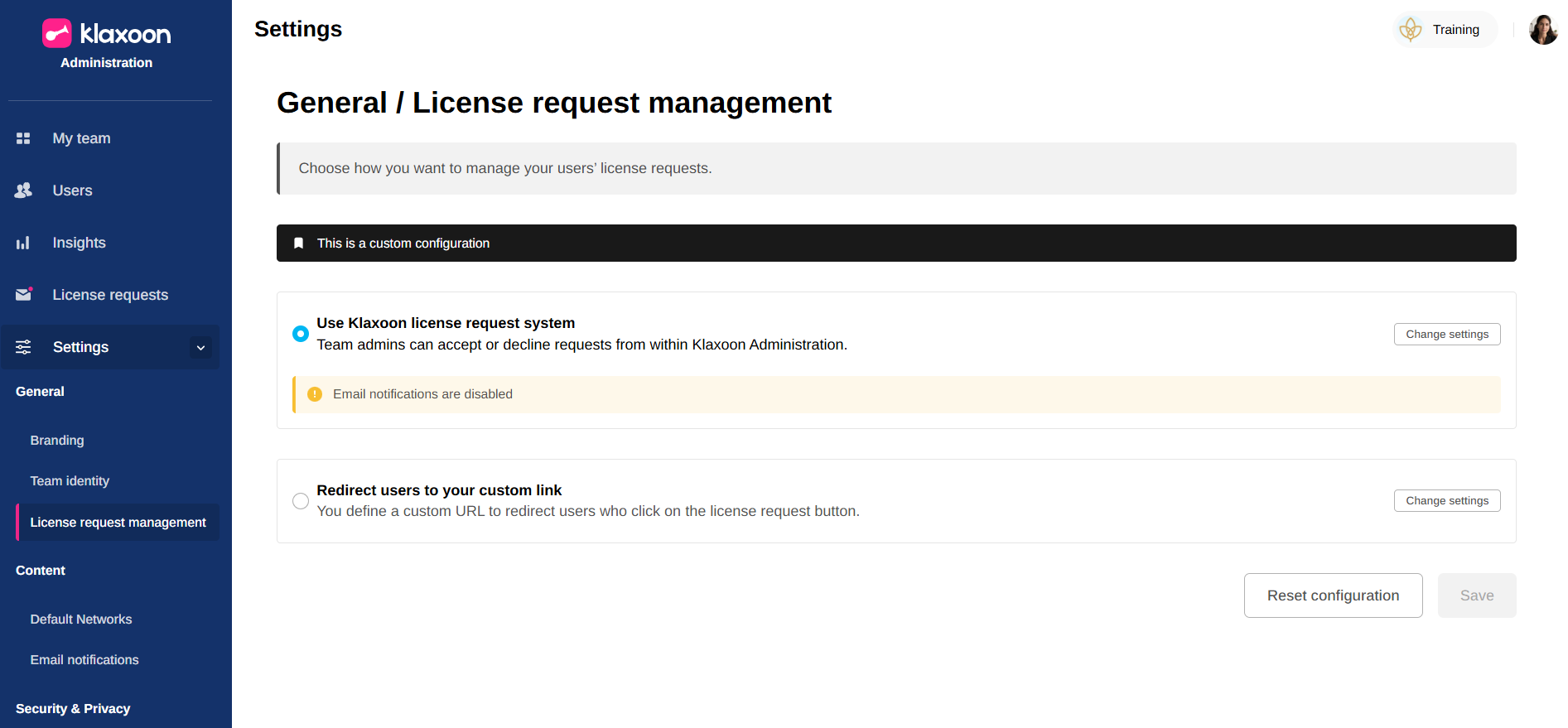Go to Team identity settings

point(70,481)
